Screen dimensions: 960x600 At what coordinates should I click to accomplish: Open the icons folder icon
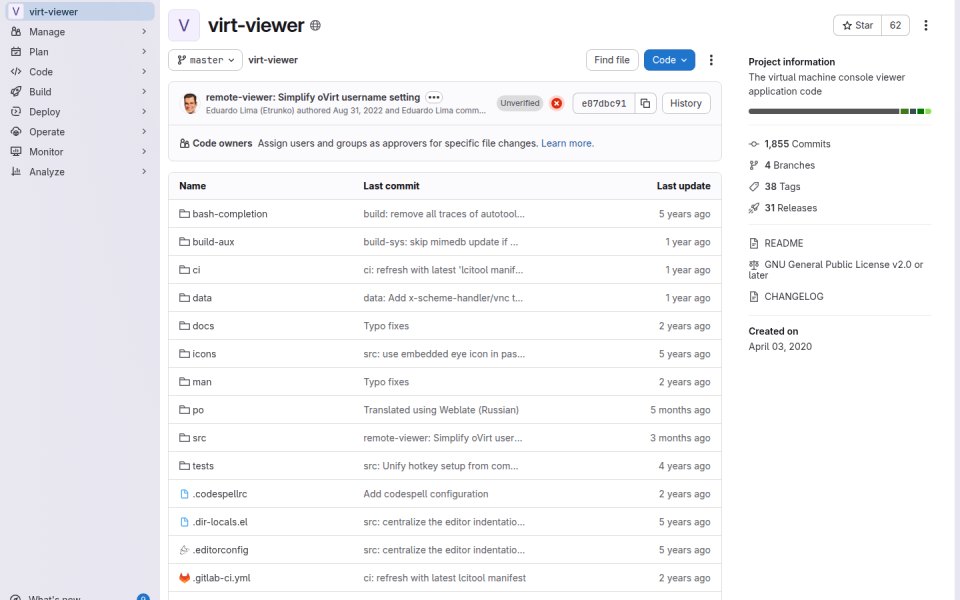[184, 354]
